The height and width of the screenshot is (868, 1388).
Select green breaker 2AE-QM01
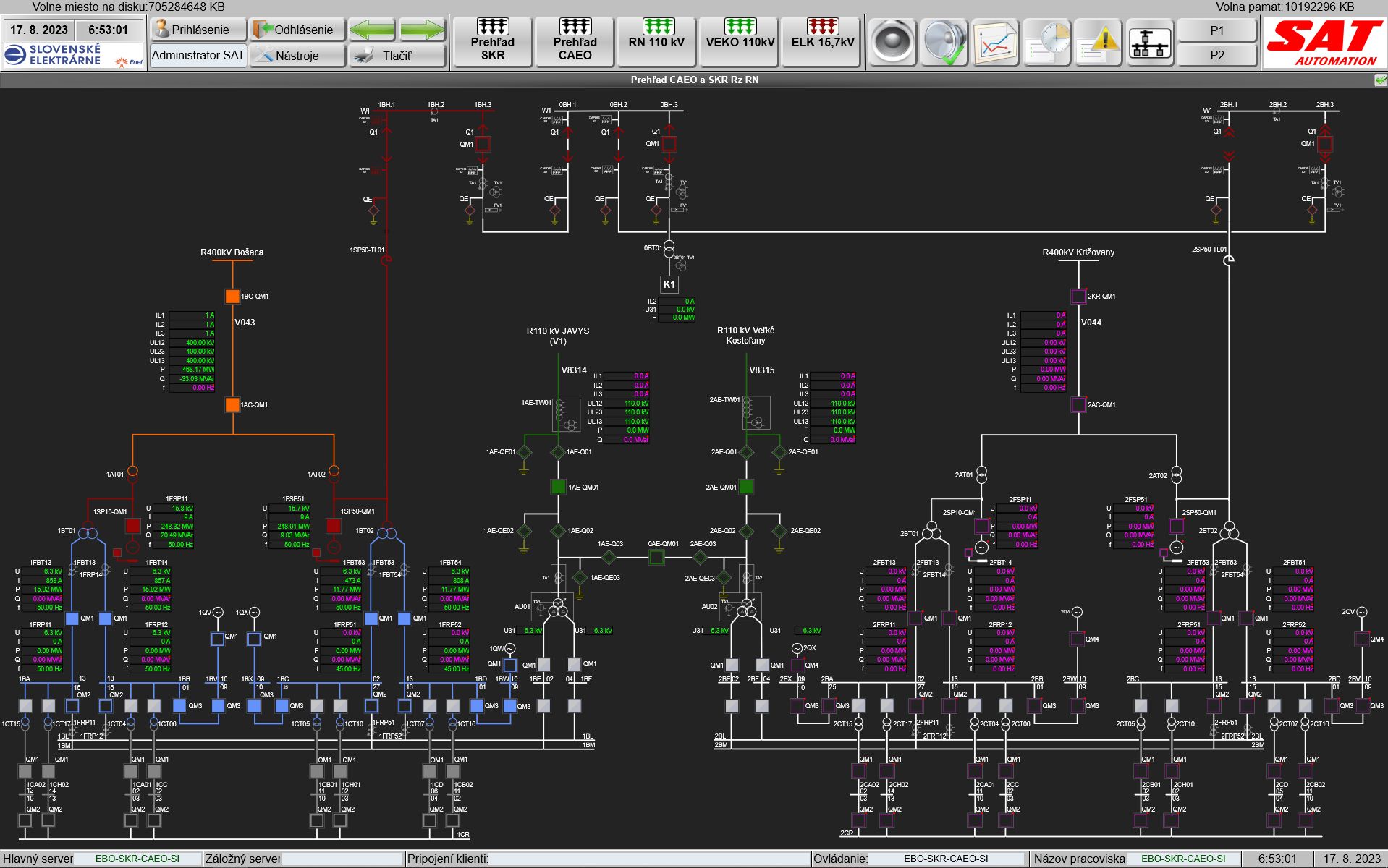pos(746,487)
